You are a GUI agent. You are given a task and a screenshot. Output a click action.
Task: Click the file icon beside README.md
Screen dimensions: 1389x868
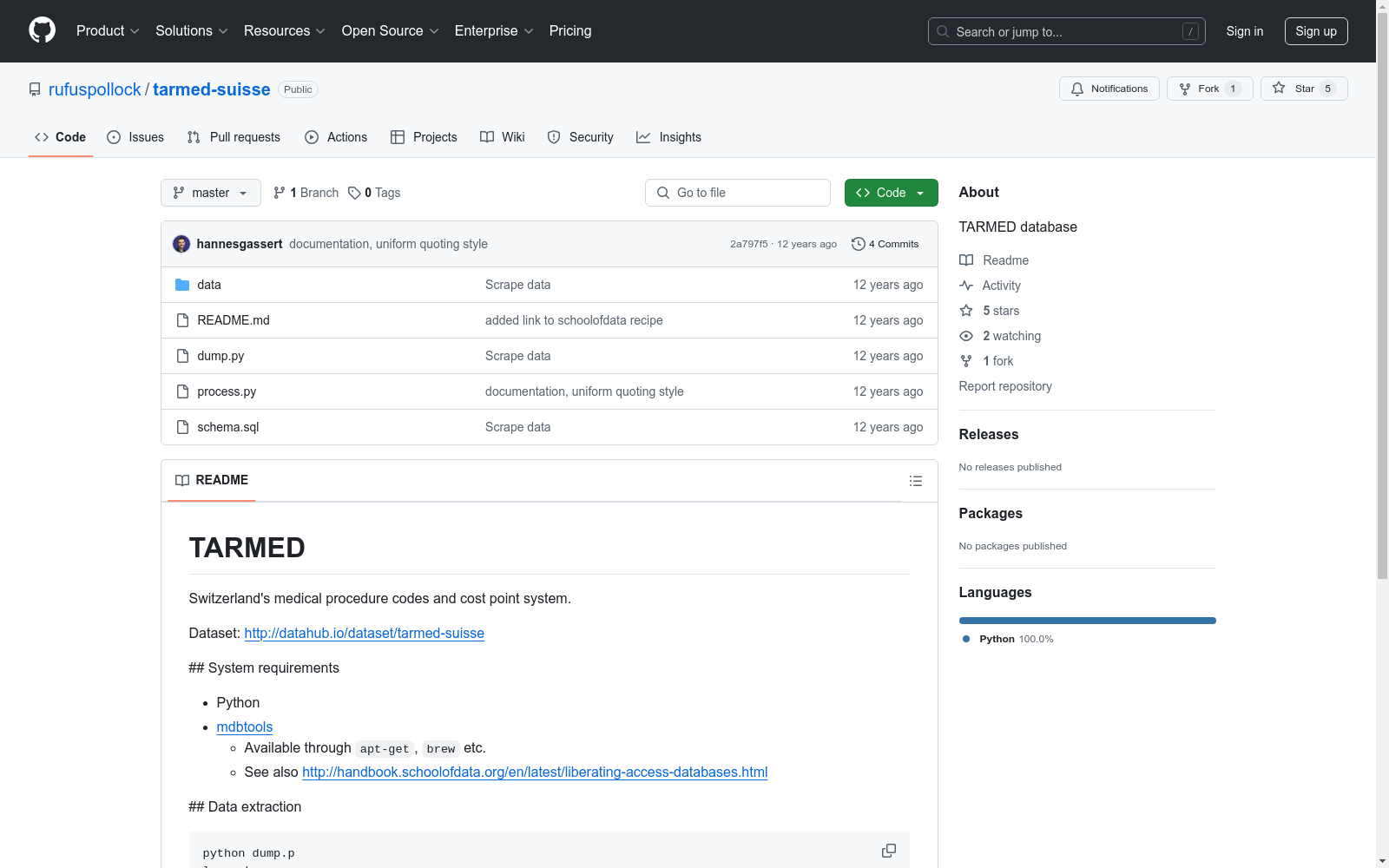(x=182, y=320)
